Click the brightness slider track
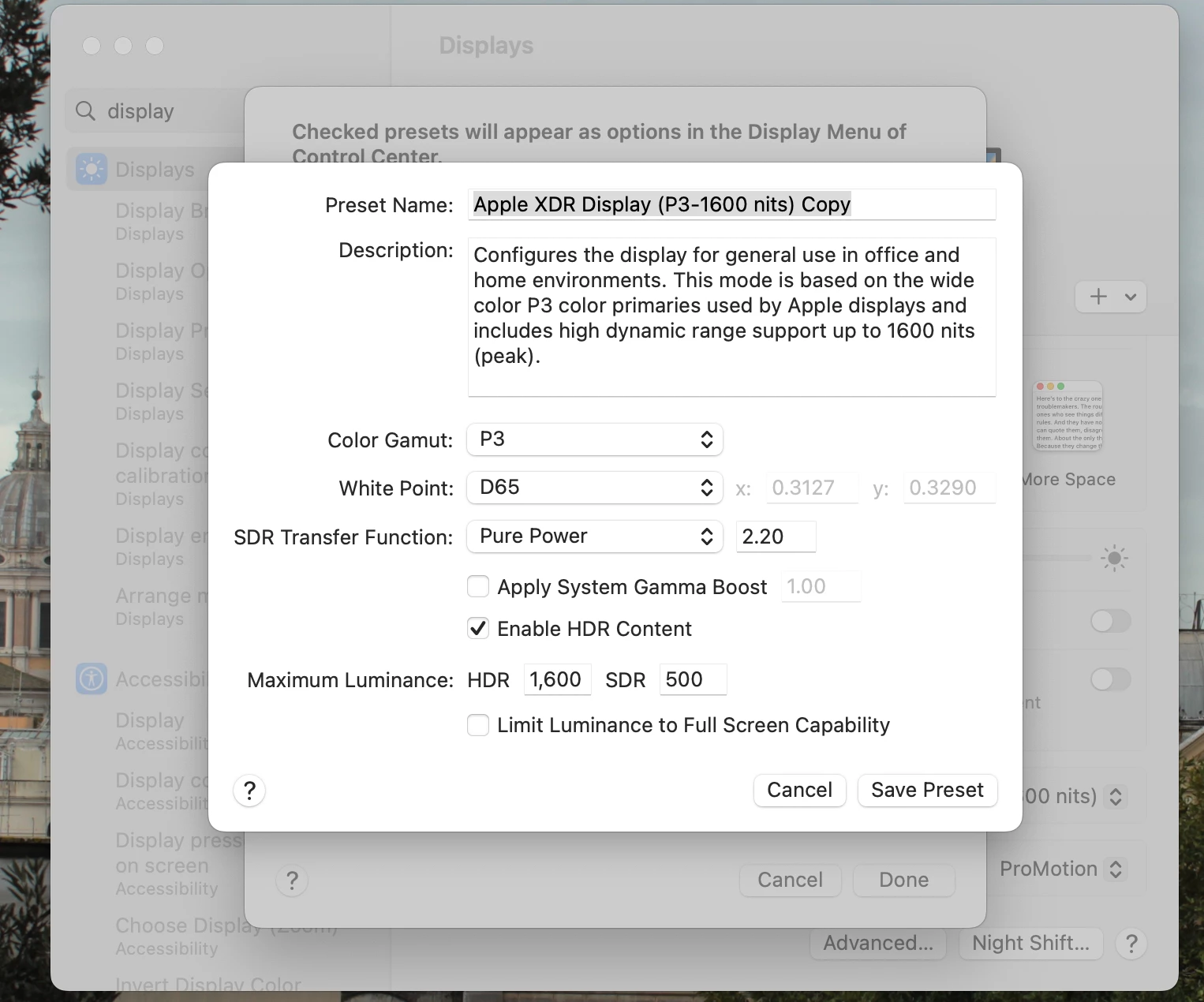 (x=1057, y=559)
